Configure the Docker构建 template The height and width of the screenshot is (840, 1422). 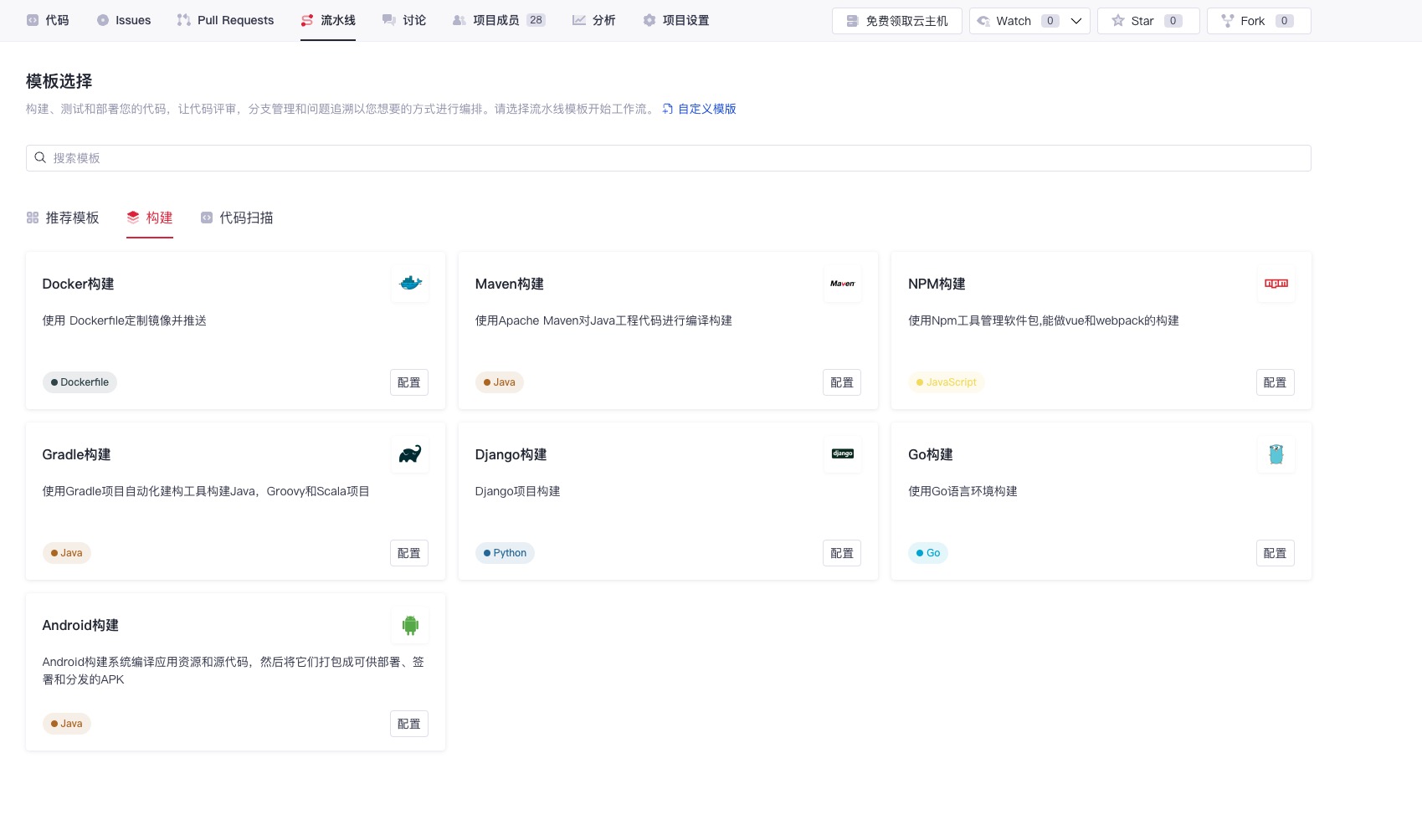pos(408,382)
